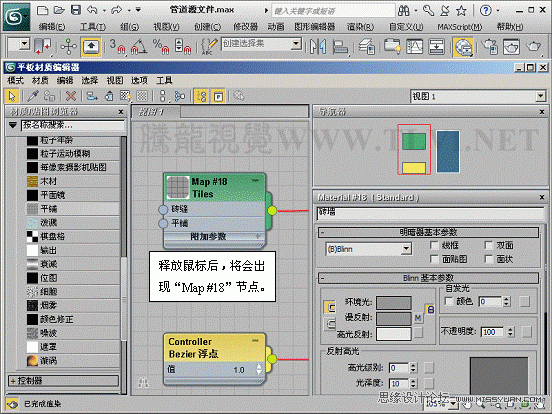552x414 pixels.
Task: Click the Open file folder icon
Action: [59, 10]
